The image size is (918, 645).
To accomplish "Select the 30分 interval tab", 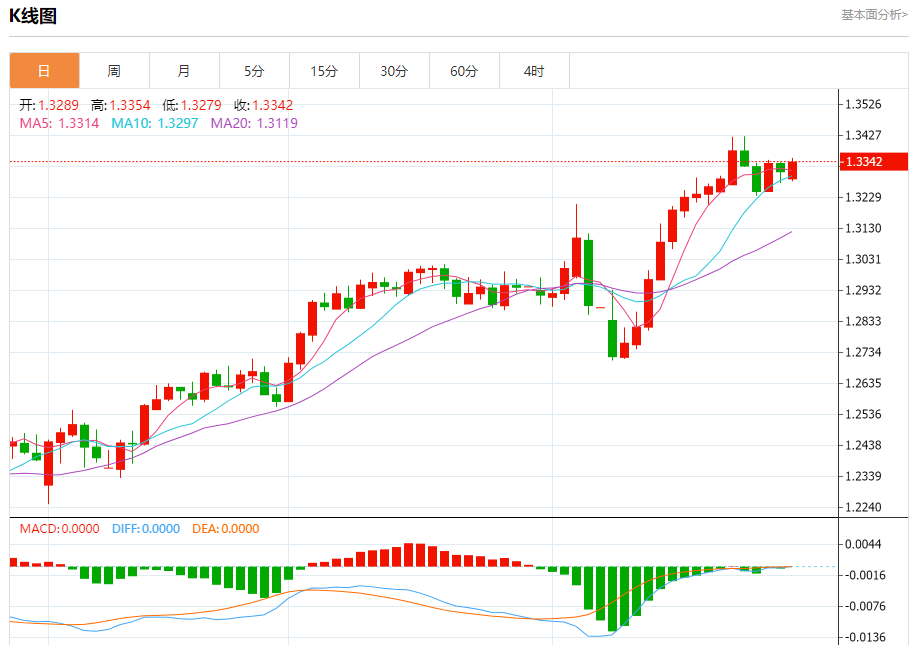I will coord(394,71).
